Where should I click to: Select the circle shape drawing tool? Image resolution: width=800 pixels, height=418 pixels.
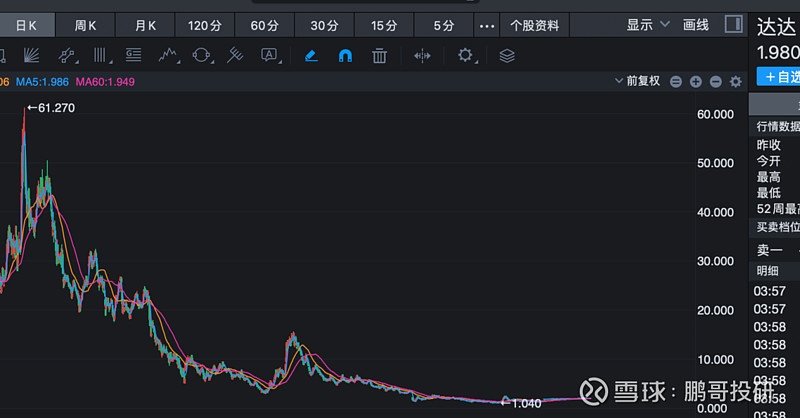(x=201, y=55)
